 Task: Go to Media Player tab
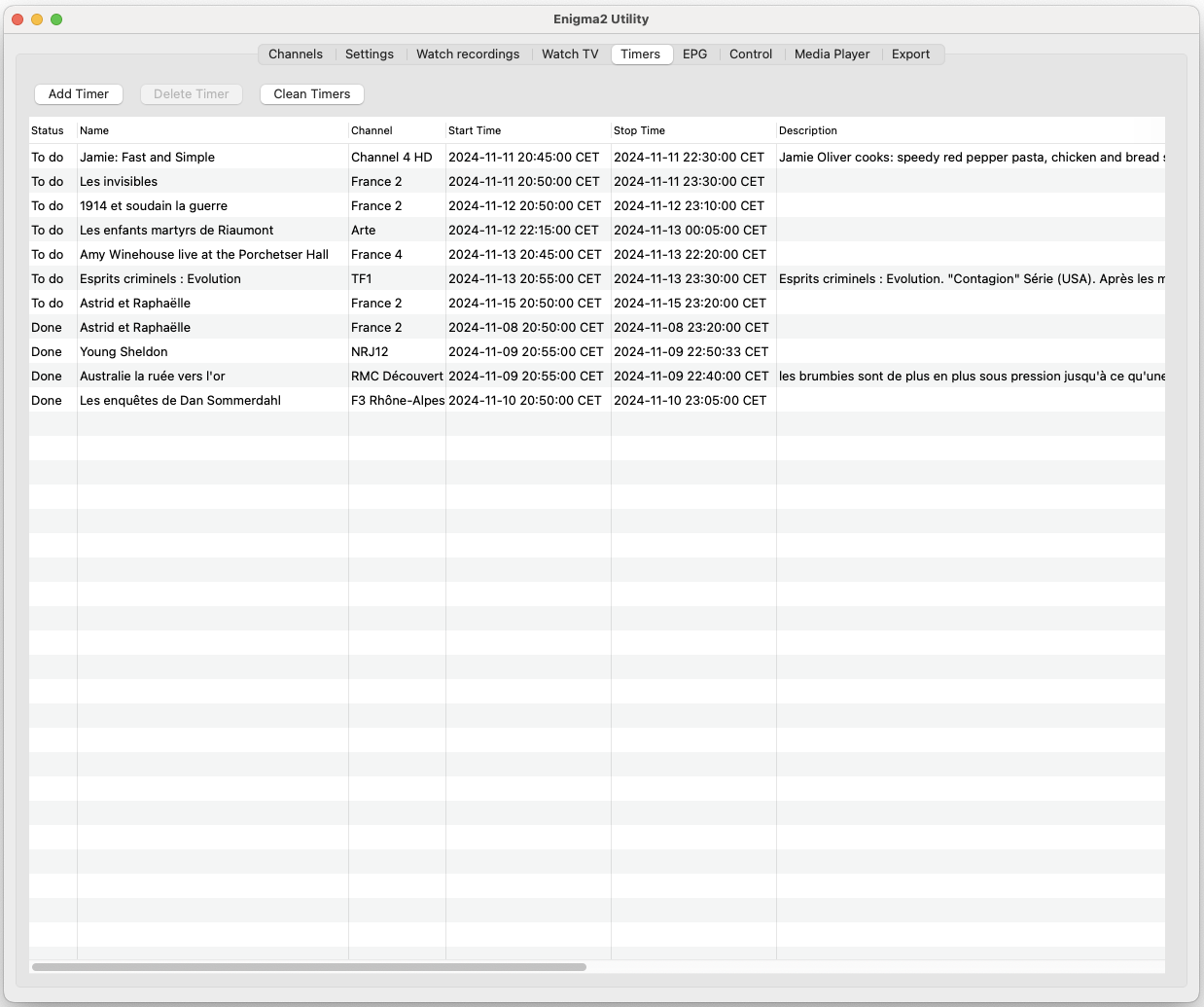point(832,54)
